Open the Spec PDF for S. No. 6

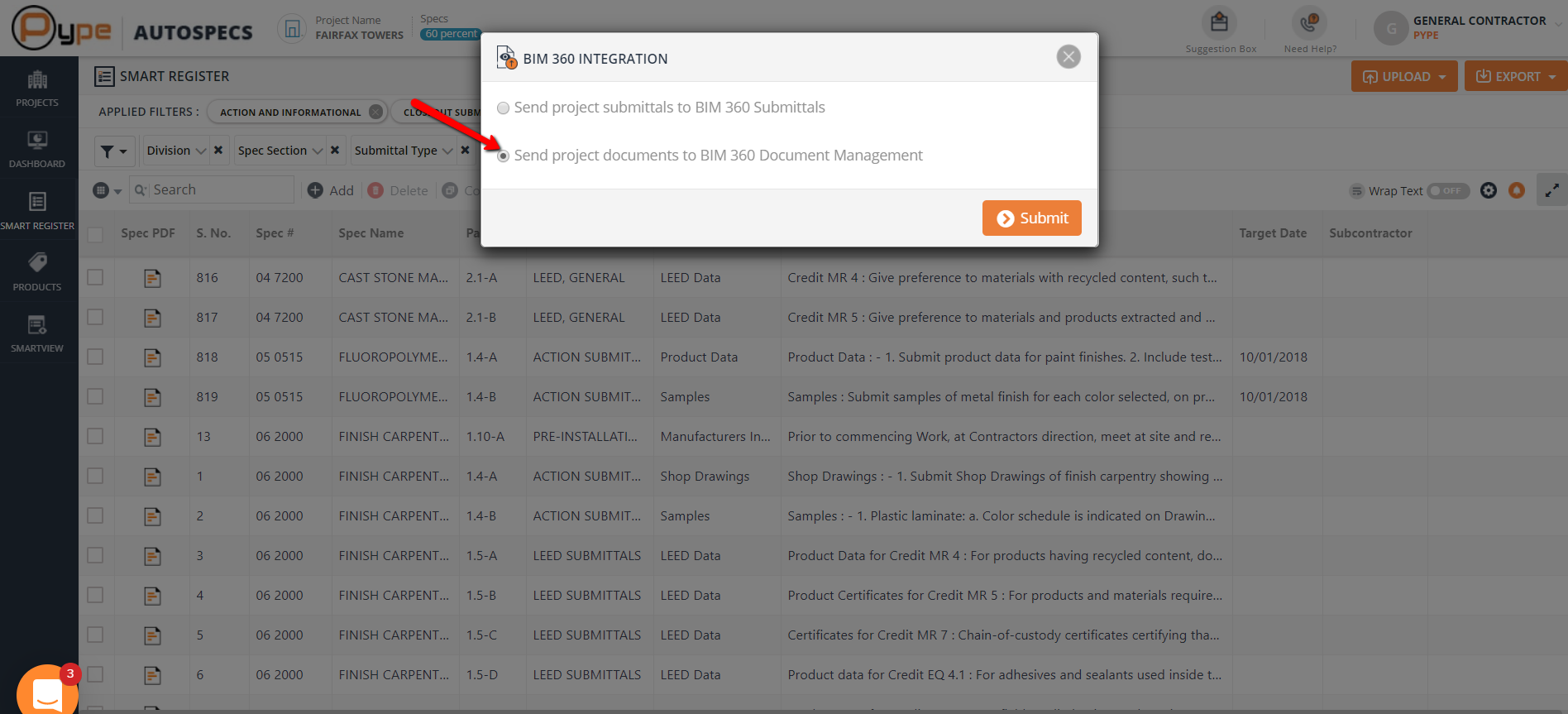pyautogui.click(x=152, y=676)
